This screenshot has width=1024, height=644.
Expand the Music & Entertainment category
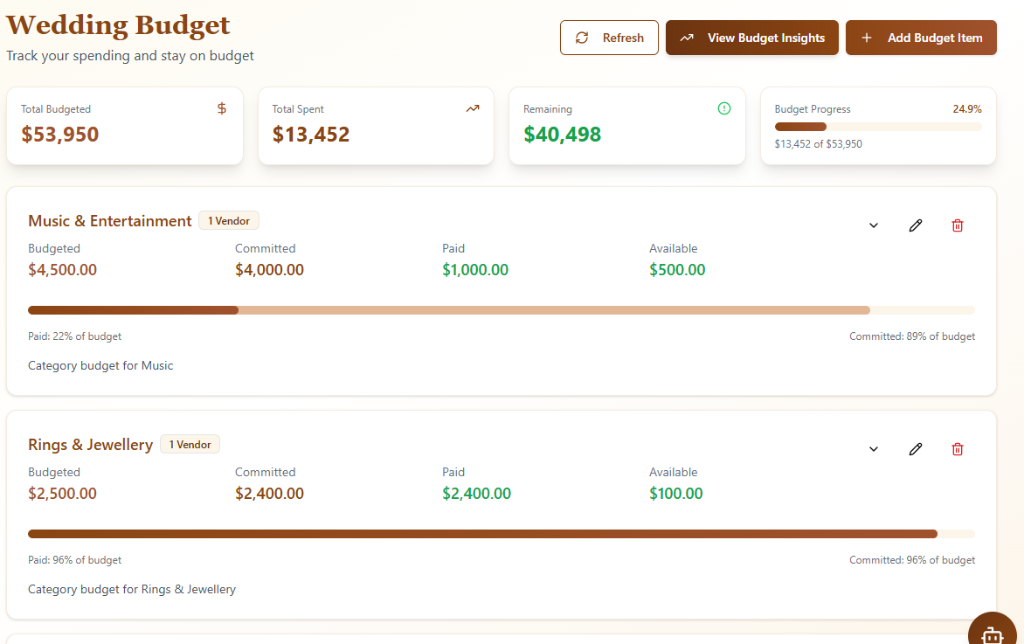tap(873, 225)
